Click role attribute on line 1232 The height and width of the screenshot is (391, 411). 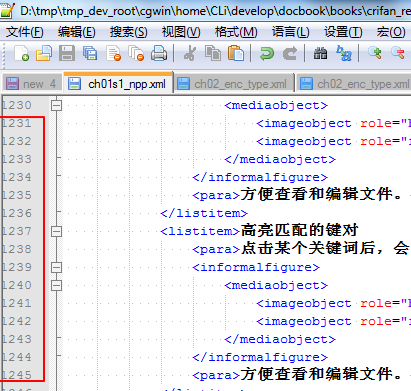pos(376,141)
